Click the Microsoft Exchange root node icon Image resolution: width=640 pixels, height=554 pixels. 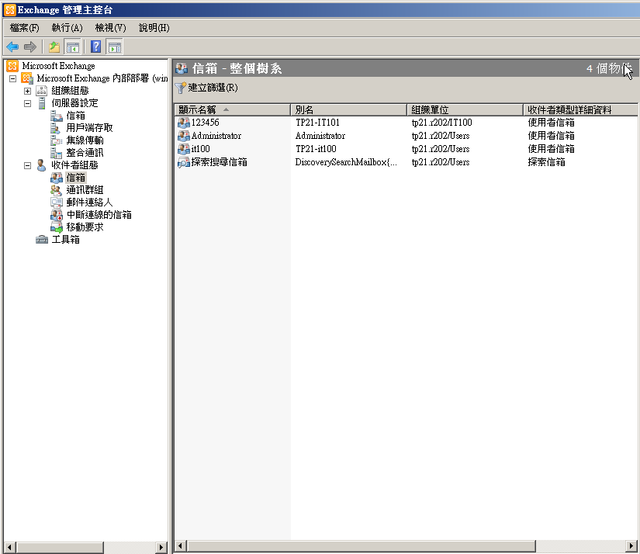point(13,66)
